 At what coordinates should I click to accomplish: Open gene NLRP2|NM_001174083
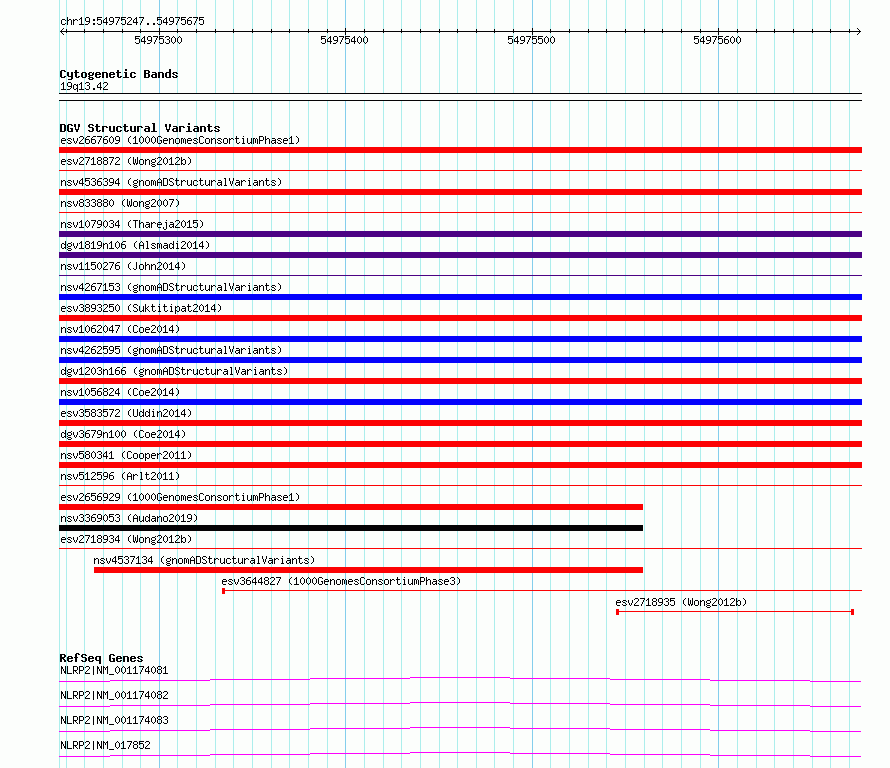[x=114, y=720]
